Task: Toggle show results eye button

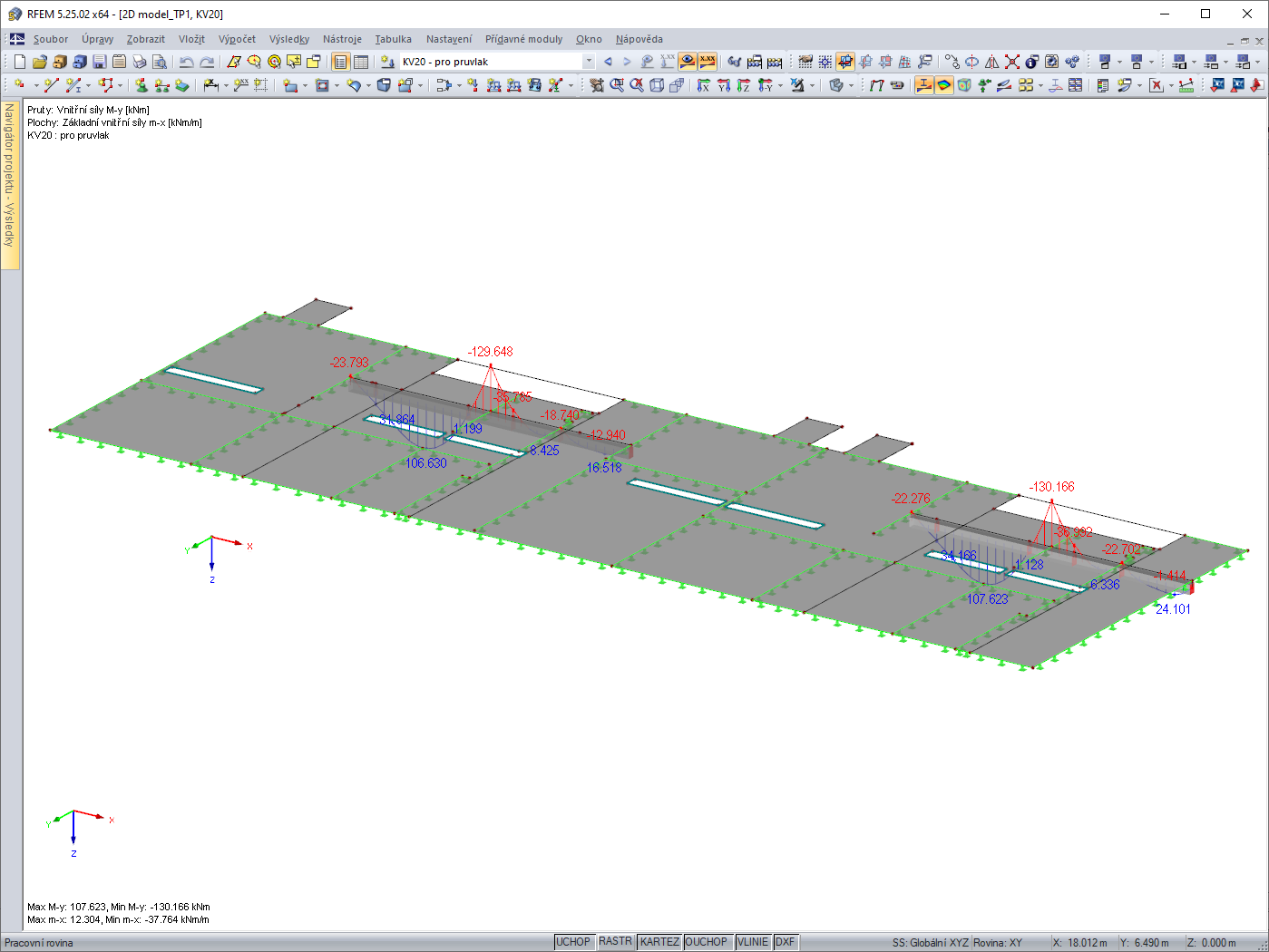Action: pos(688,62)
